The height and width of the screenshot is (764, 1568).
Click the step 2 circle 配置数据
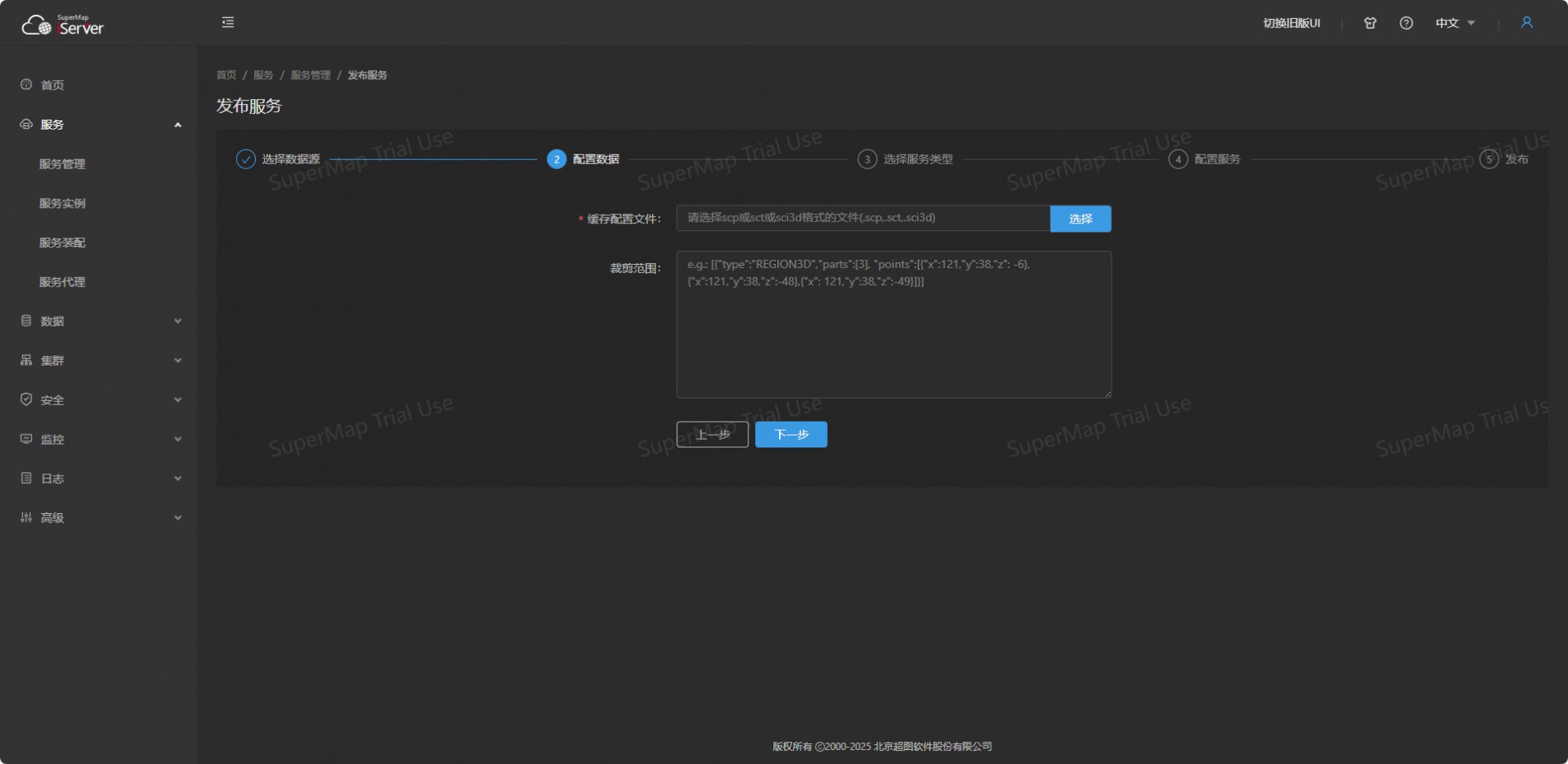coord(556,159)
